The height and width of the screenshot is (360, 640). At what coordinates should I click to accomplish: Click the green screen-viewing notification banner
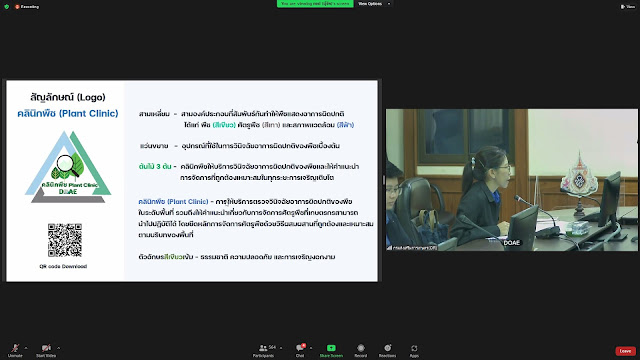click(315, 4)
